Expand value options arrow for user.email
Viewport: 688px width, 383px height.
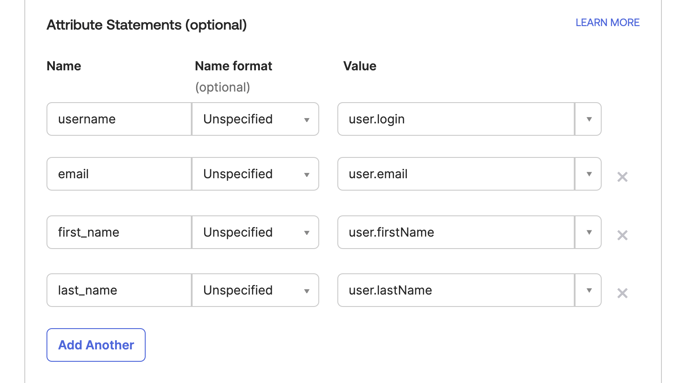pos(588,174)
